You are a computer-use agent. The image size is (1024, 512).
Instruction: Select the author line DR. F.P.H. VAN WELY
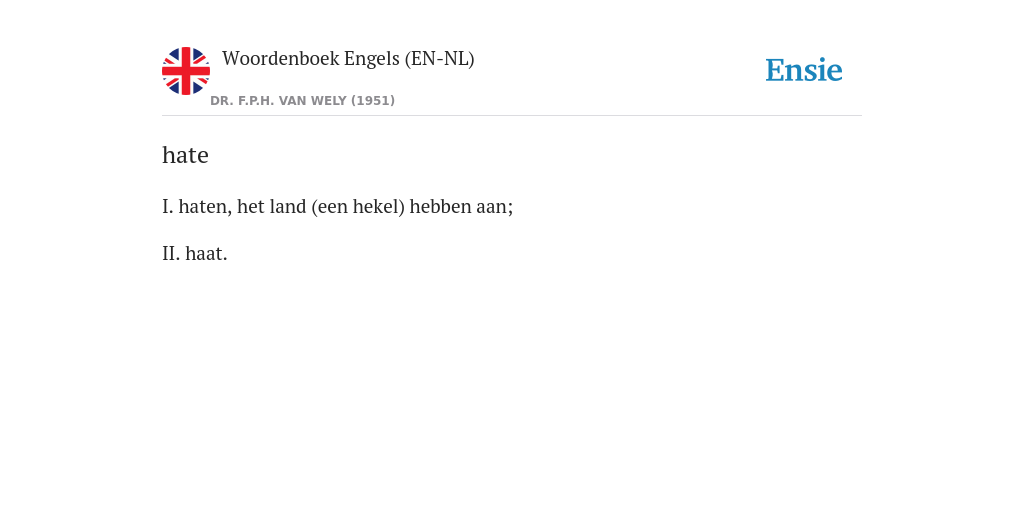(x=302, y=101)
